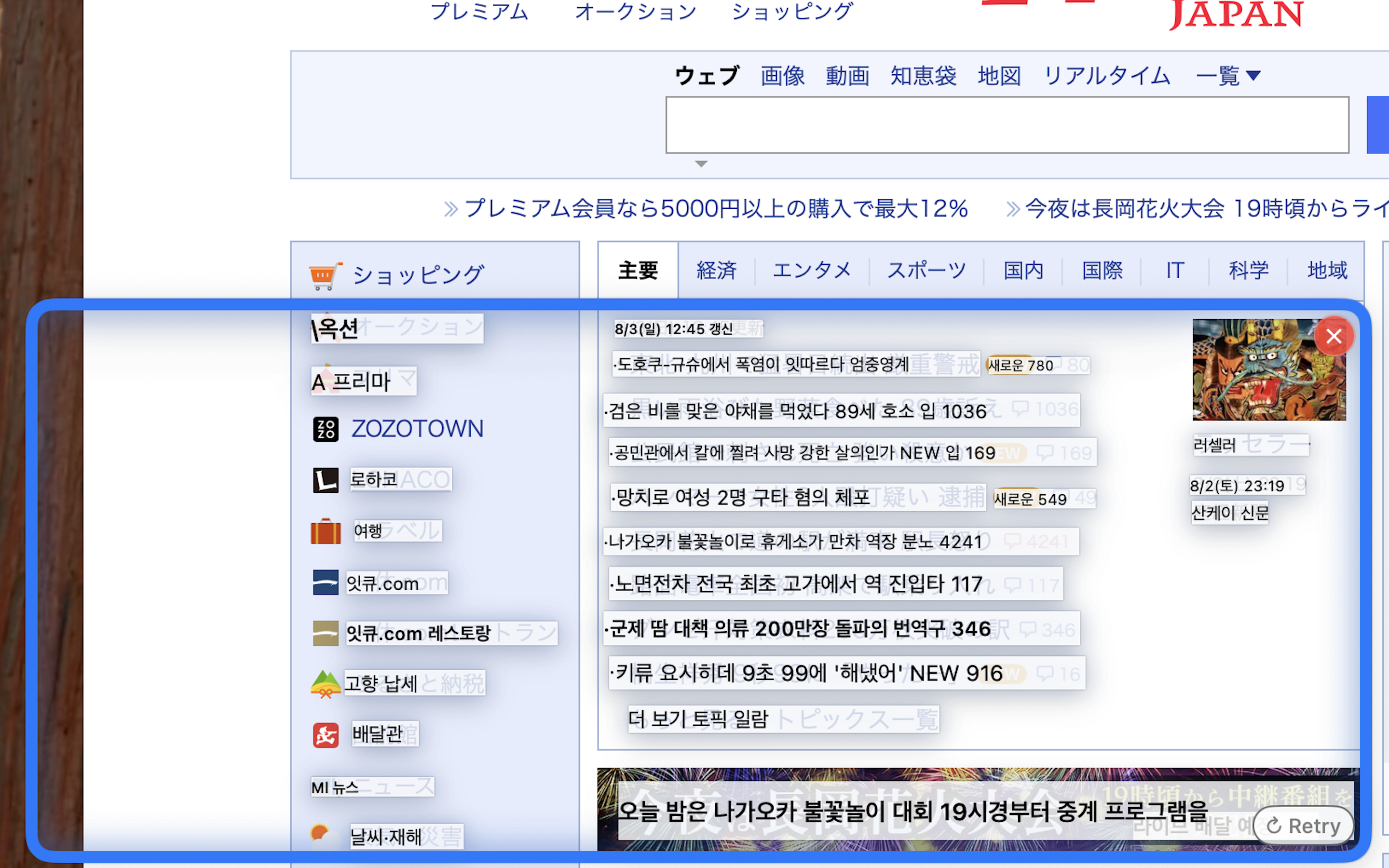Image resolution: width=1389 pixels, height=868 pixels.
Task: Expand the small arrow below search box
Action: [x=701, y=164]
